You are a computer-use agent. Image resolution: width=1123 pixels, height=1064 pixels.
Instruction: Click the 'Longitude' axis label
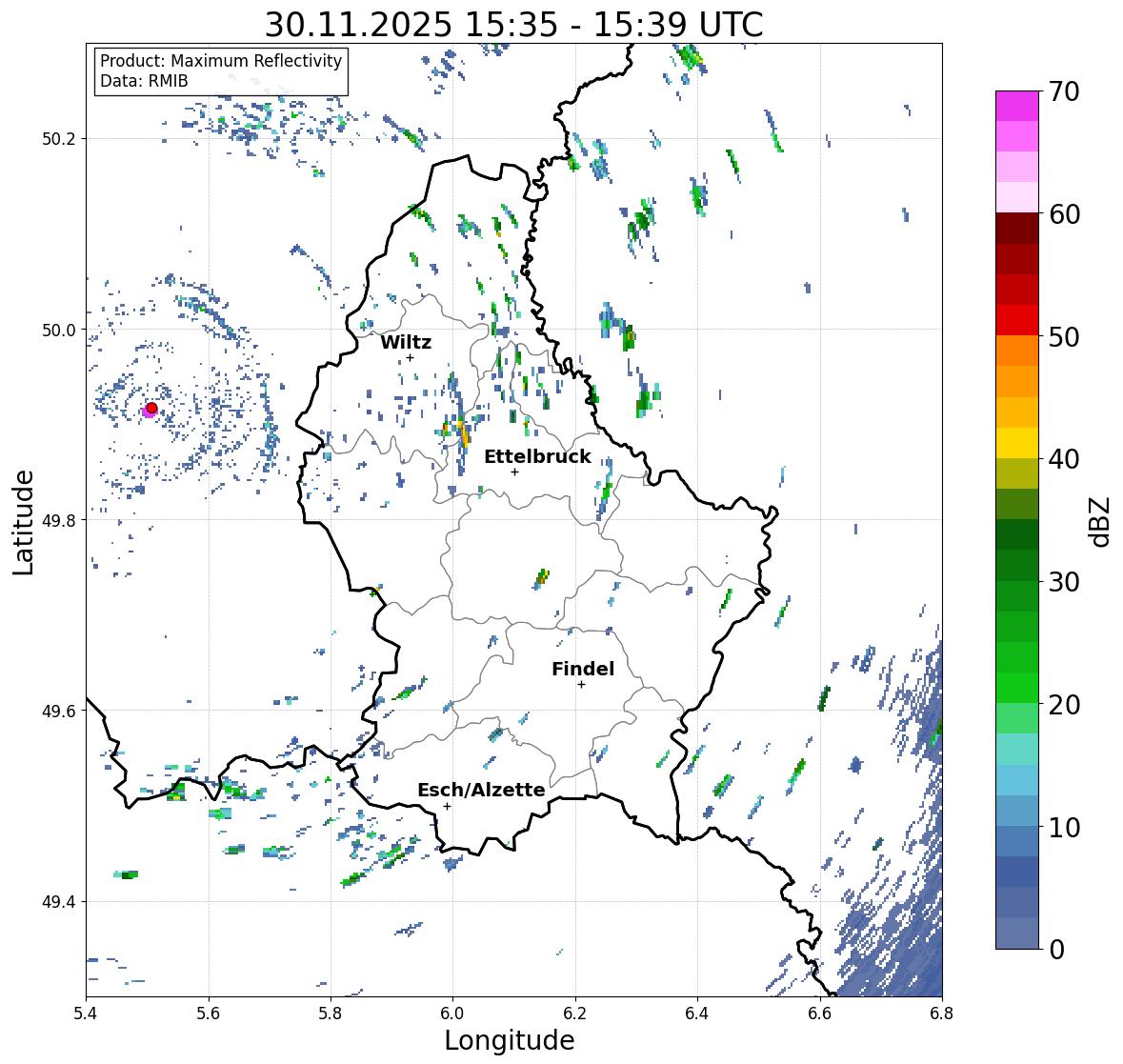510,1040
